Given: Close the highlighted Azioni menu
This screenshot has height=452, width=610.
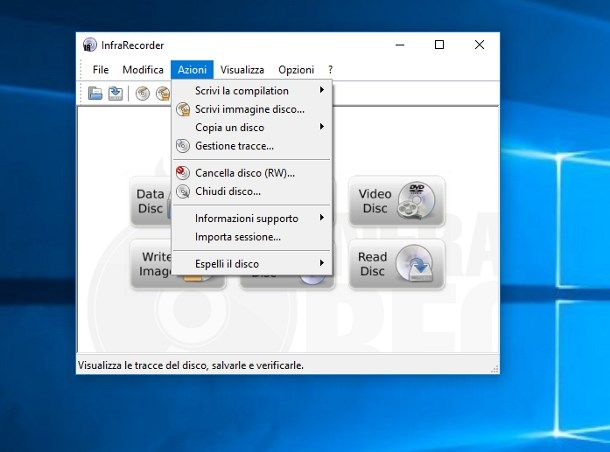Looking at the screenshot, I should [192, 70].
